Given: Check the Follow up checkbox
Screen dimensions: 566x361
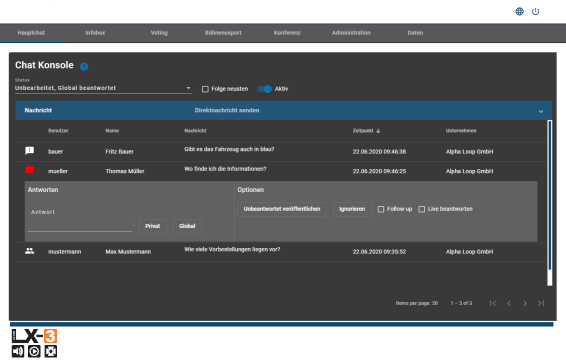Looking at the screenshot, I should pyautogui.click(x=381, y=209).
